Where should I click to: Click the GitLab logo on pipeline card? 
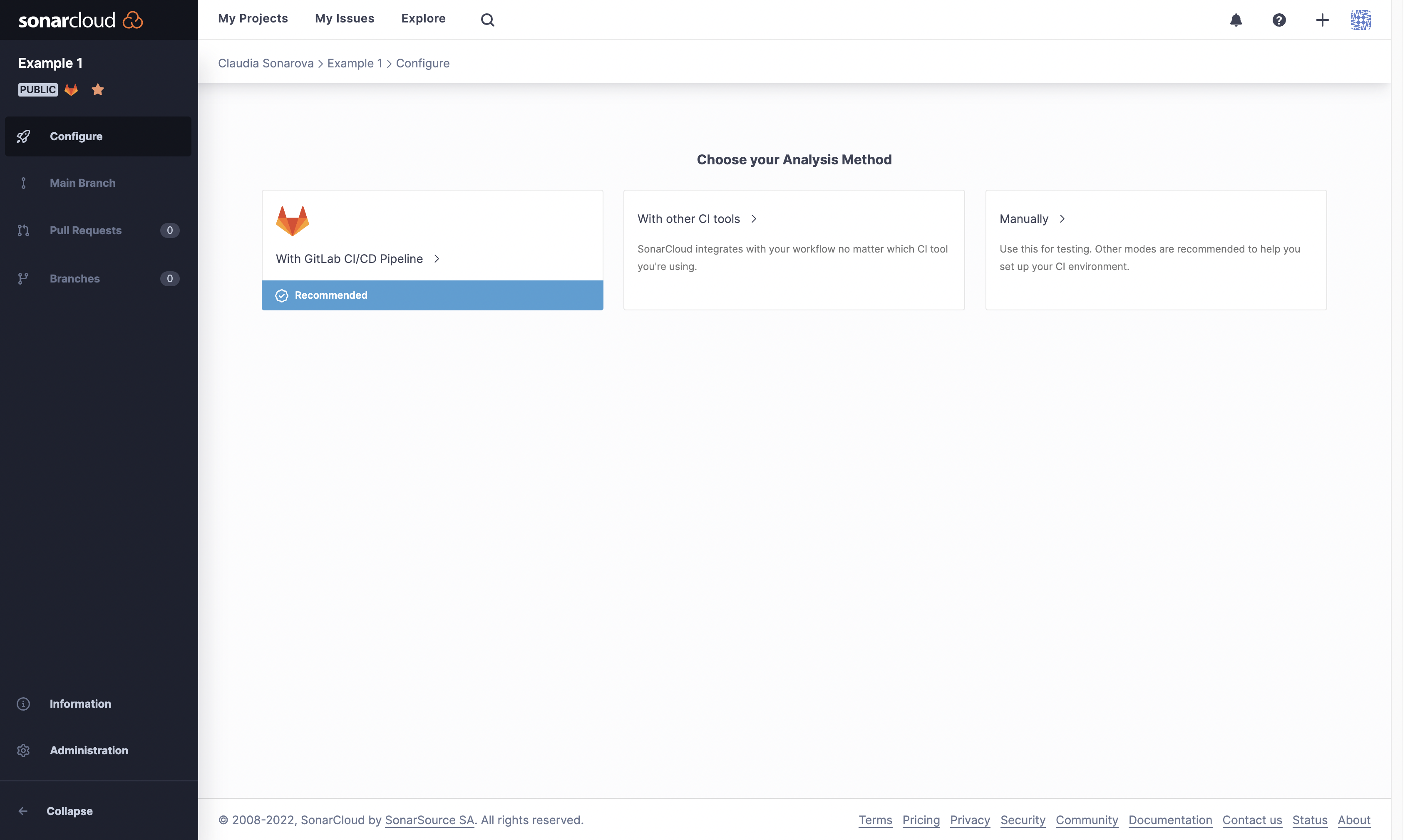point(293,221)
